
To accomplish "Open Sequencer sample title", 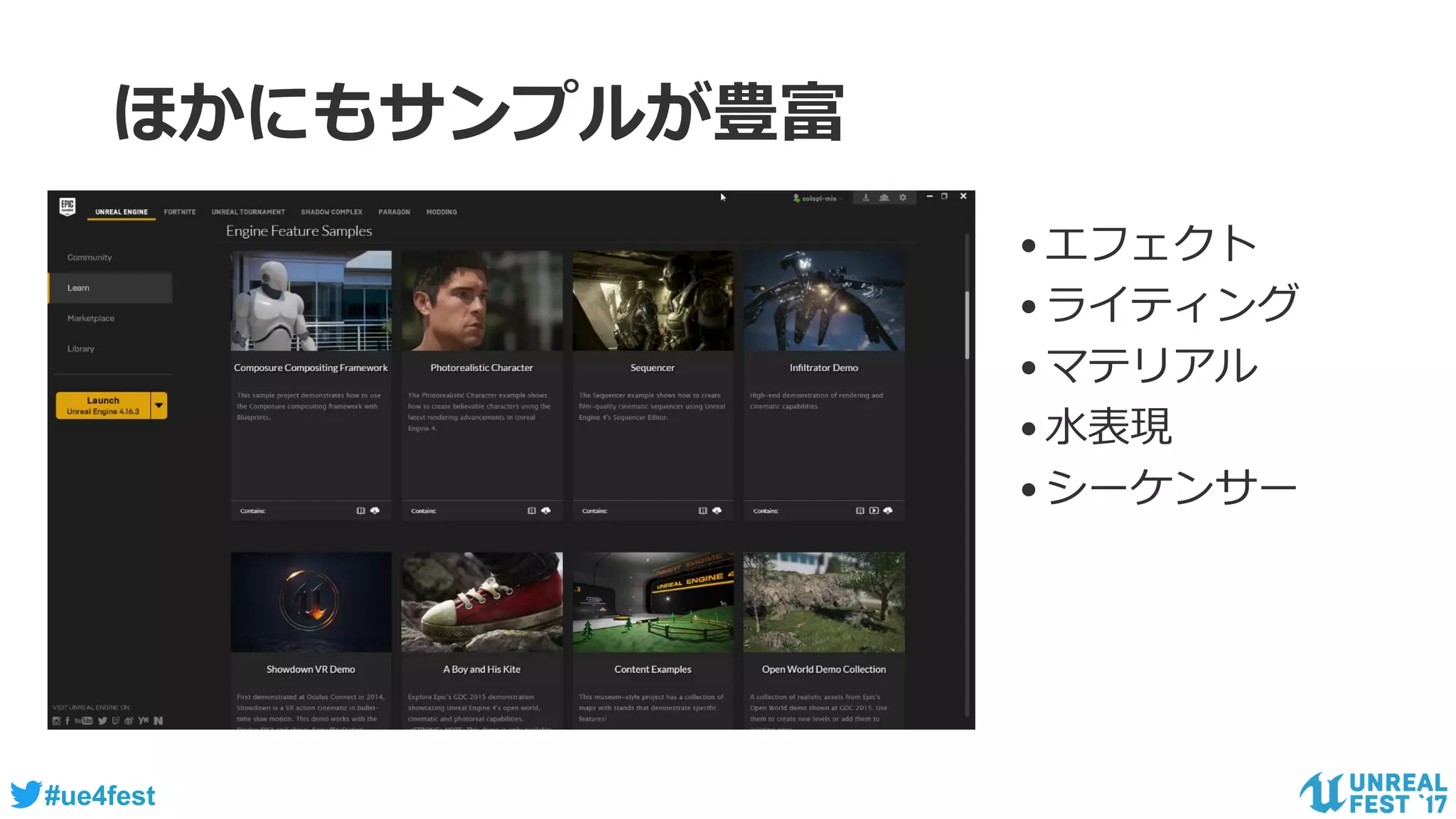I will point(653,368).
